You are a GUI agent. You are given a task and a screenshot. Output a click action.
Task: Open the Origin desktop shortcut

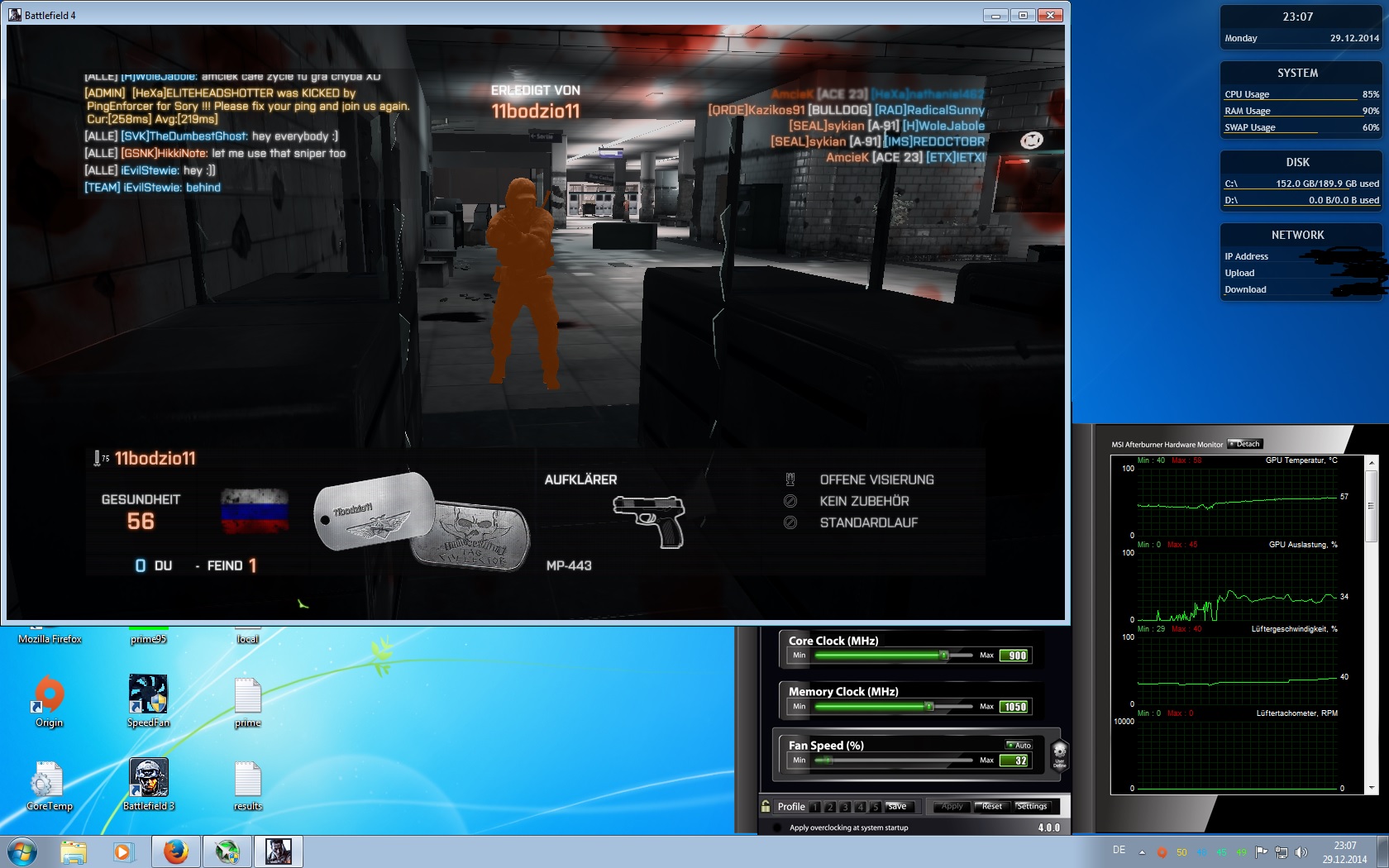(49, 701)
